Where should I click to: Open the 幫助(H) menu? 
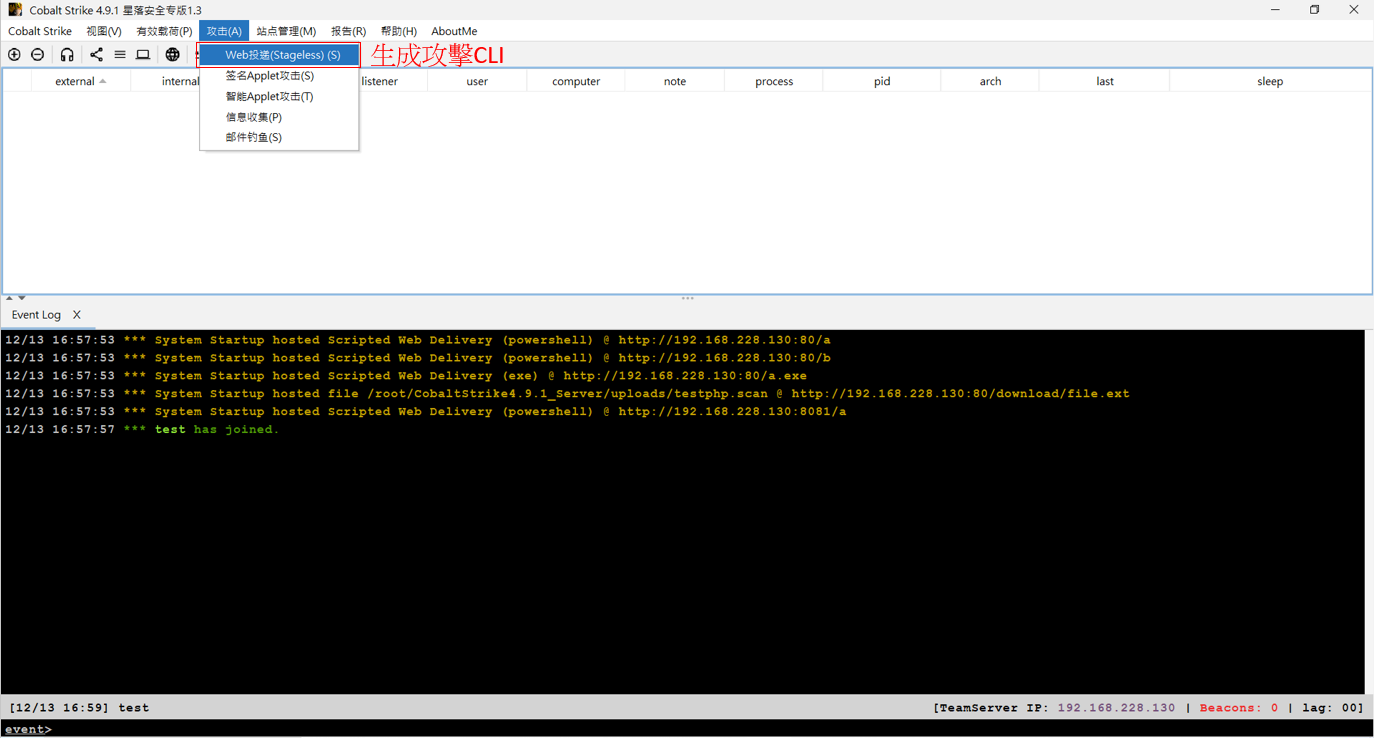pyautogui.click(x=399, y=31)
